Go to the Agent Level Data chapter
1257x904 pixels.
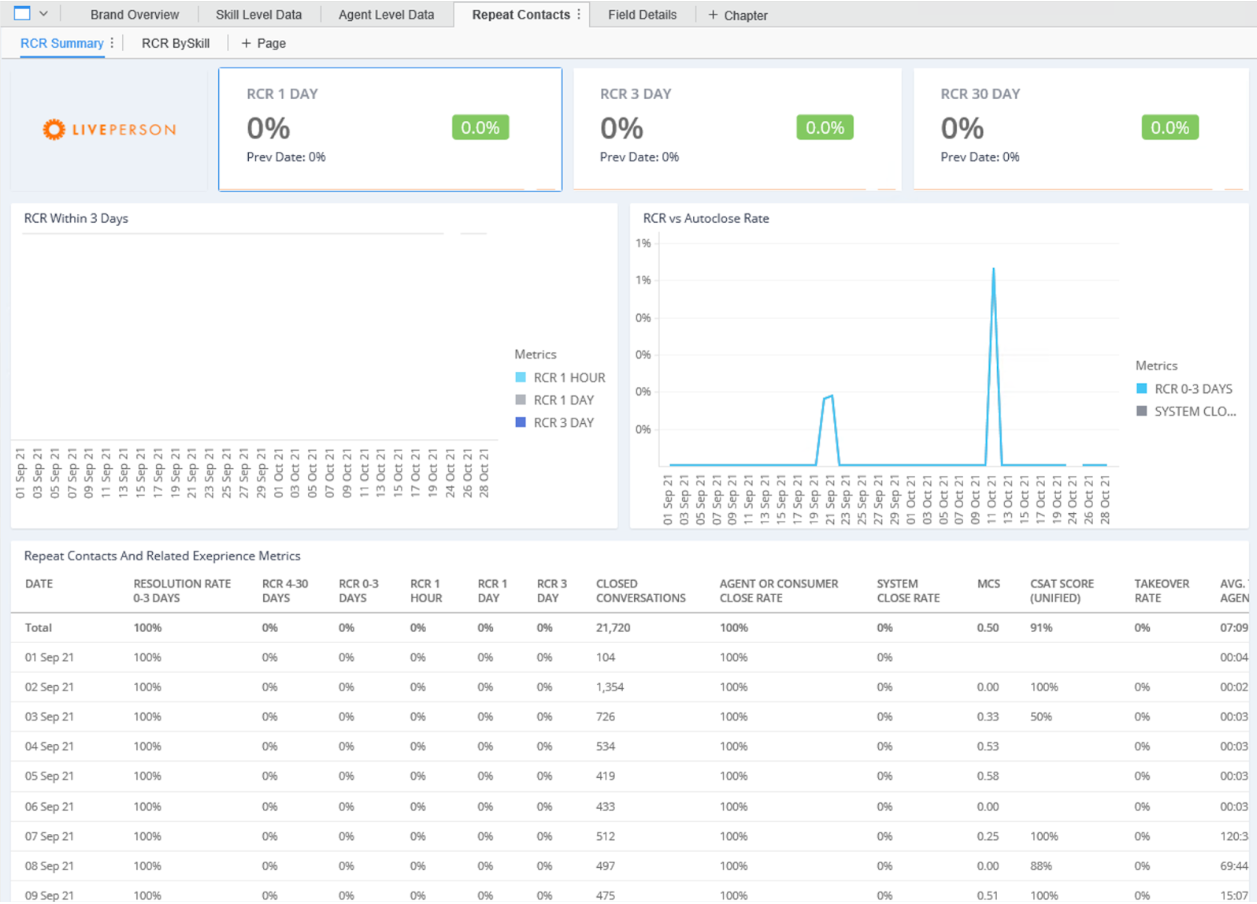pos(386,15)
